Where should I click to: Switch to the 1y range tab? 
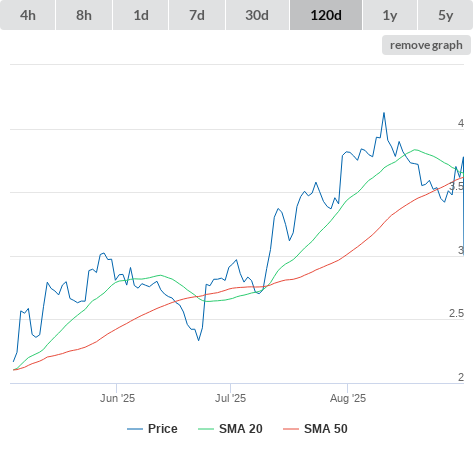(390, 15)
